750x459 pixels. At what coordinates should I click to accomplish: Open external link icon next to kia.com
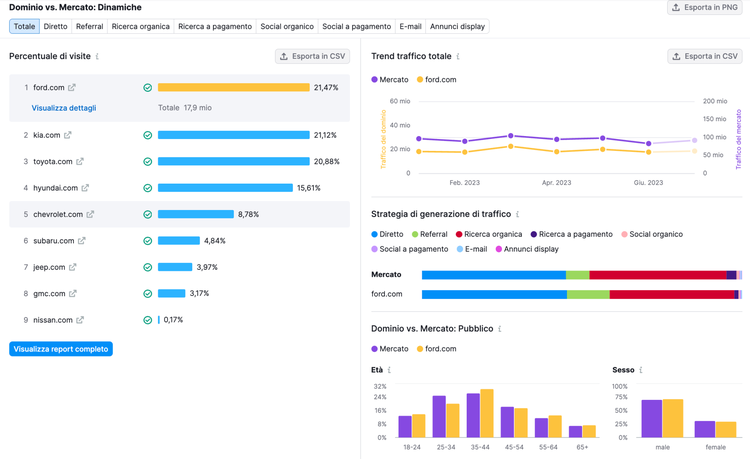tap(67, 135)
